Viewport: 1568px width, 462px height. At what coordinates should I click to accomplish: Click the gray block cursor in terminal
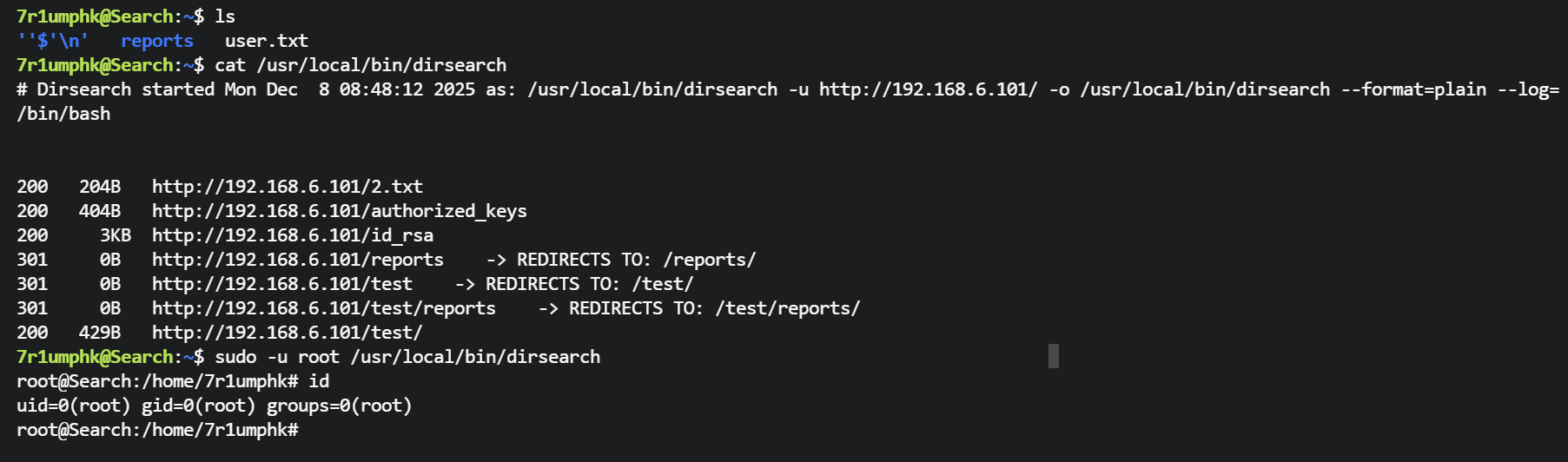[x=1054, y=356]
